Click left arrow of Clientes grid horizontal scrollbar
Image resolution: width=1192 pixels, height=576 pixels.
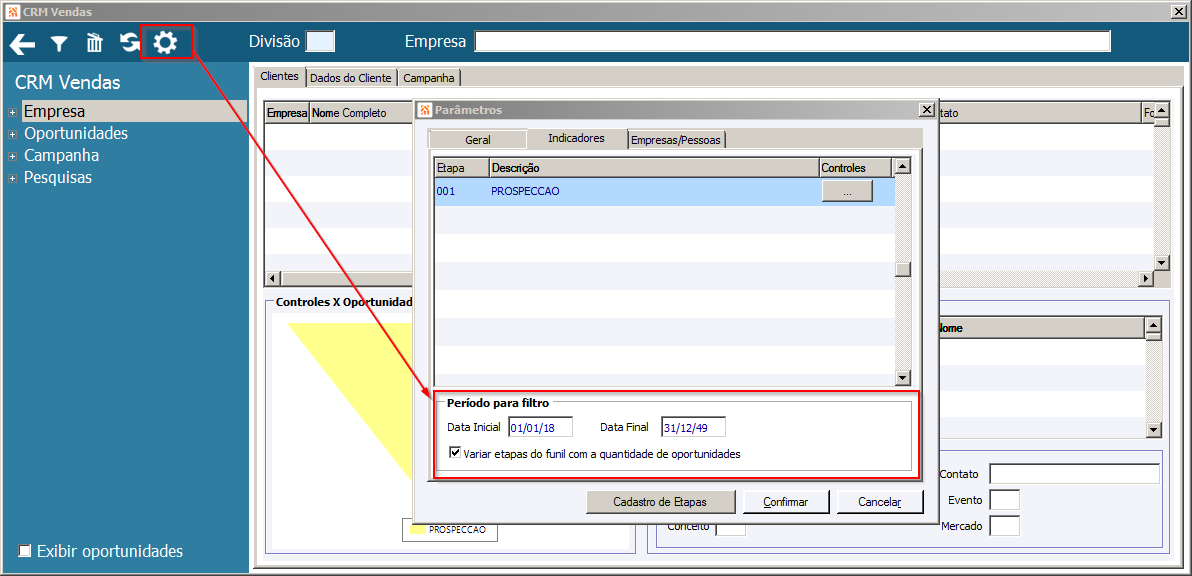(273, 279)
